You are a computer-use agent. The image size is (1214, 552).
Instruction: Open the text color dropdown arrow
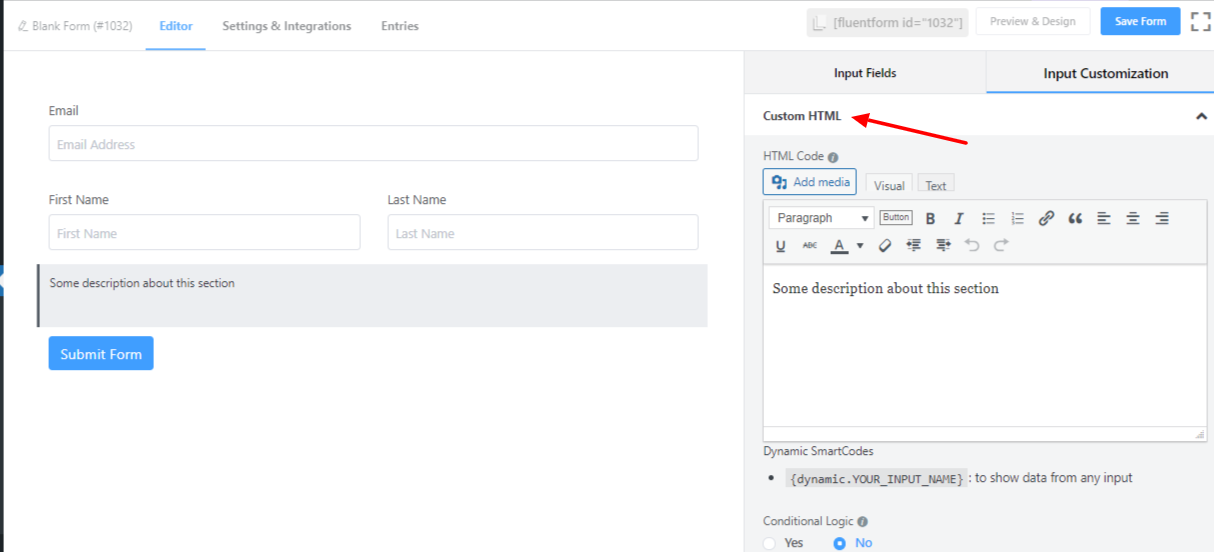(x=860, y=245)
